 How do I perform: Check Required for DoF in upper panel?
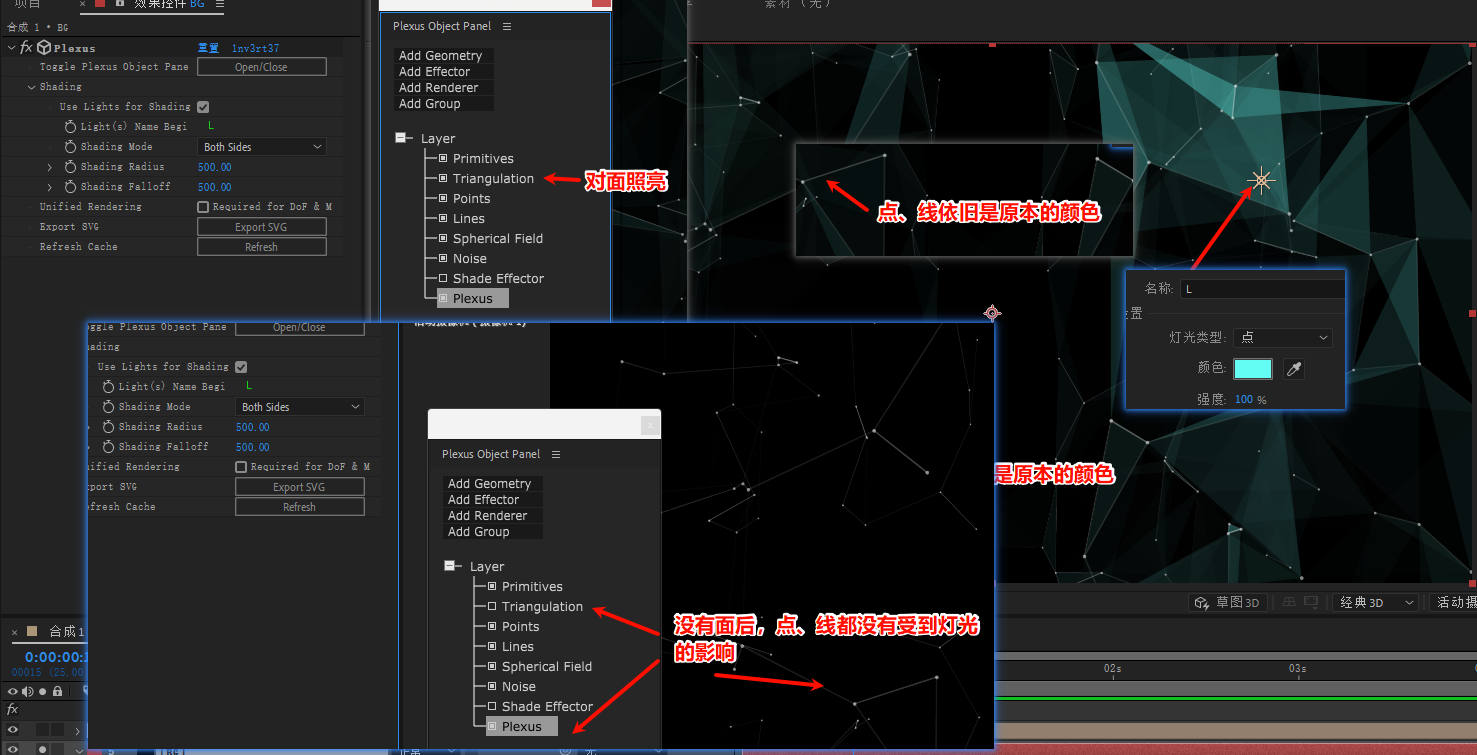coord(203,207)
